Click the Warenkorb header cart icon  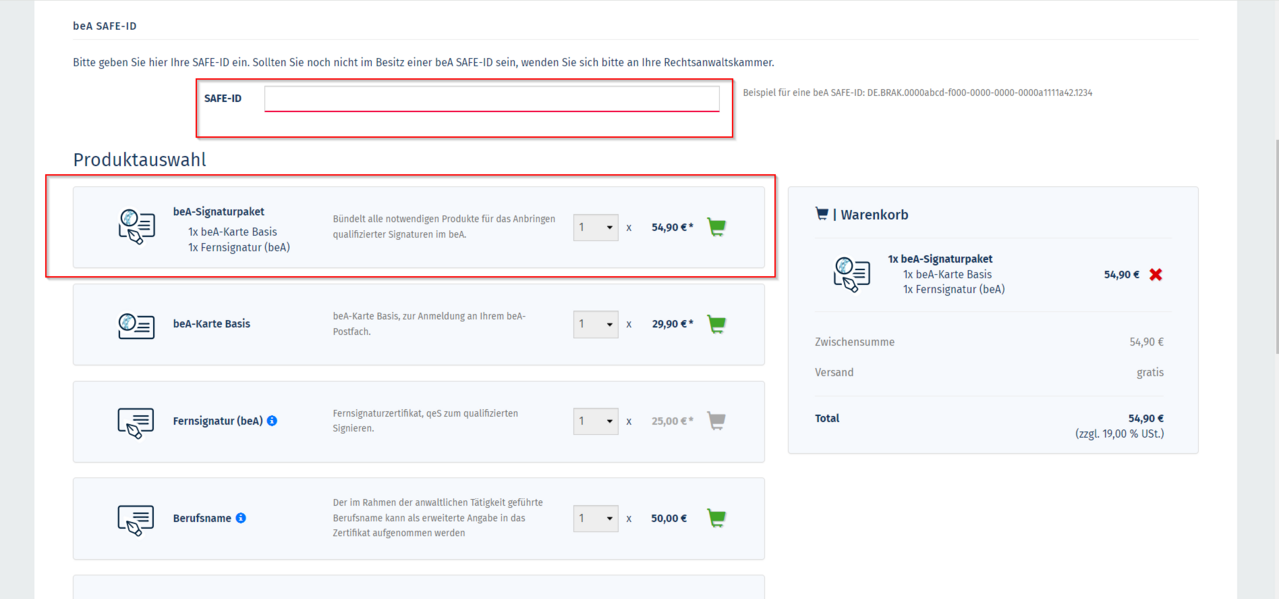822,214
